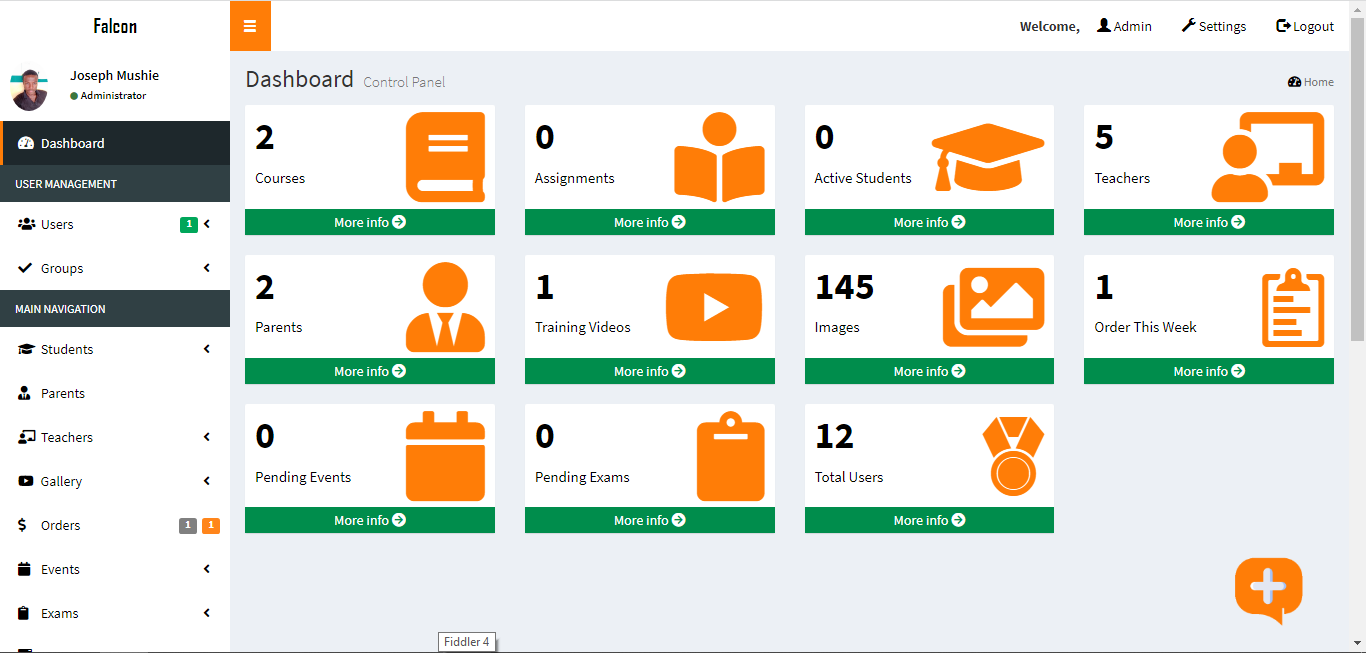Screen dimensions: 1366x653
Task: Open the Parents sidebar menu item
Action: point(62,394)
